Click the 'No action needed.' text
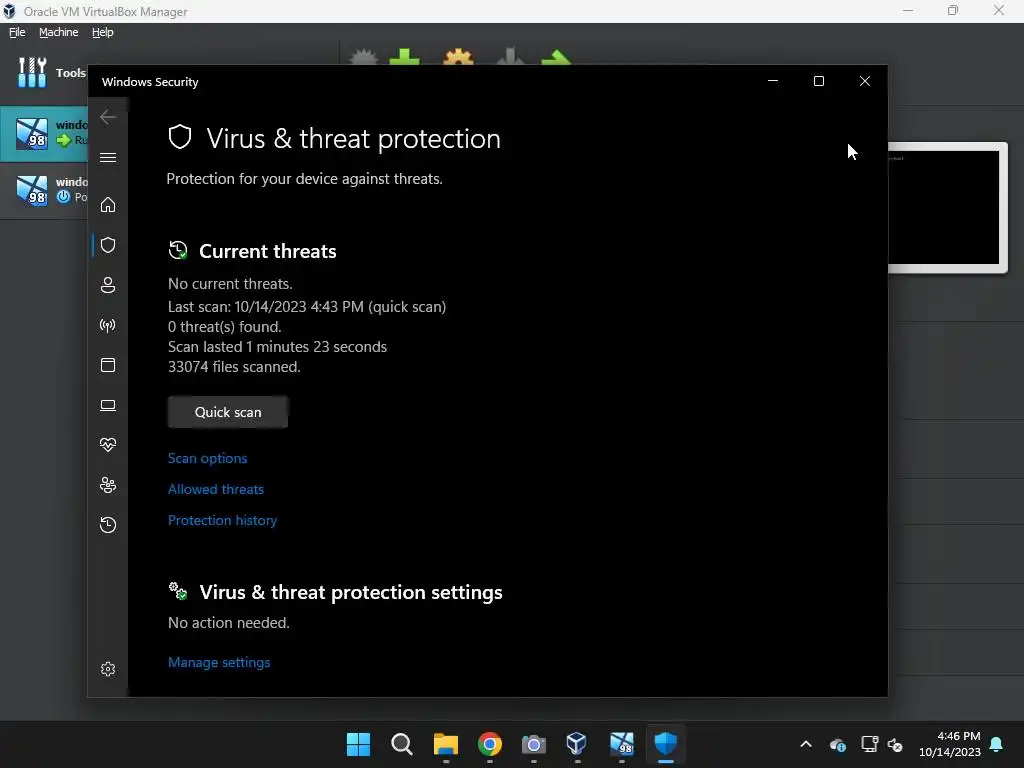 (x=229, y=623)
